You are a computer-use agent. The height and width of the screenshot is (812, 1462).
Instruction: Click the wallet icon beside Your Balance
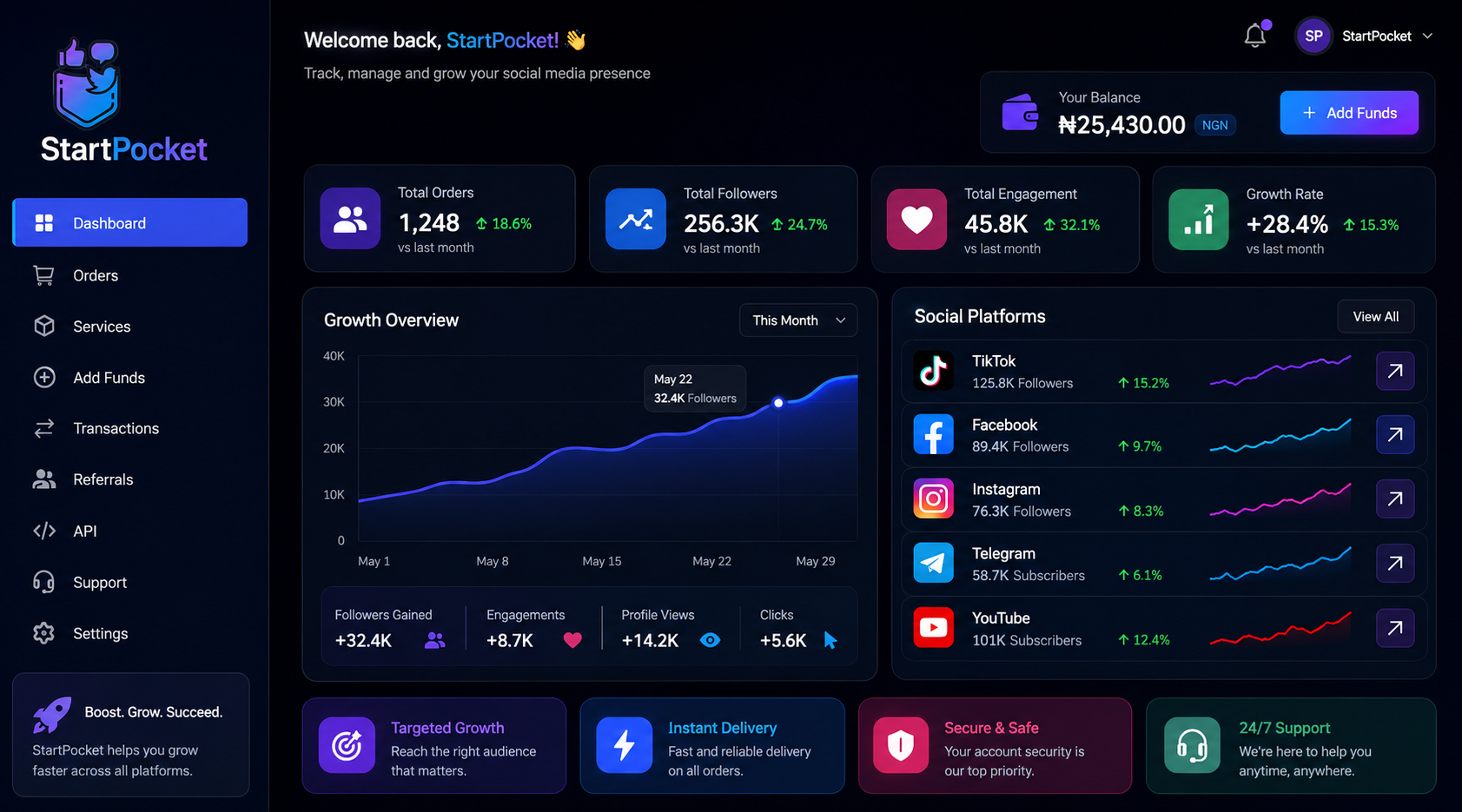point(1021,113)
